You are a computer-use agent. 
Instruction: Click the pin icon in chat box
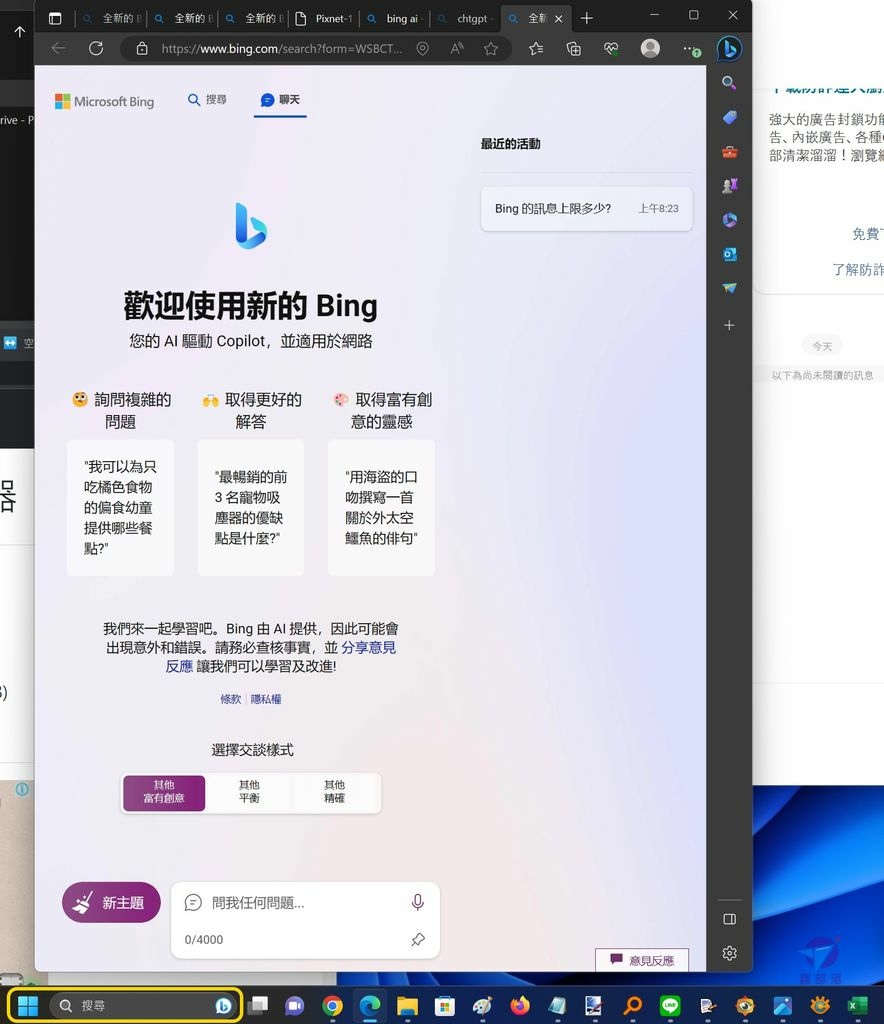(x=418, y=940)
